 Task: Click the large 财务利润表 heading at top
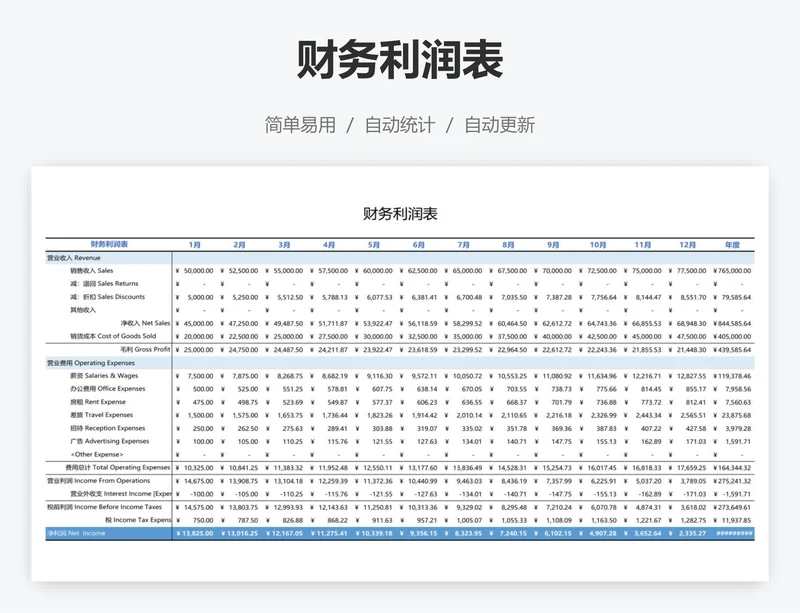pos(400,60)
